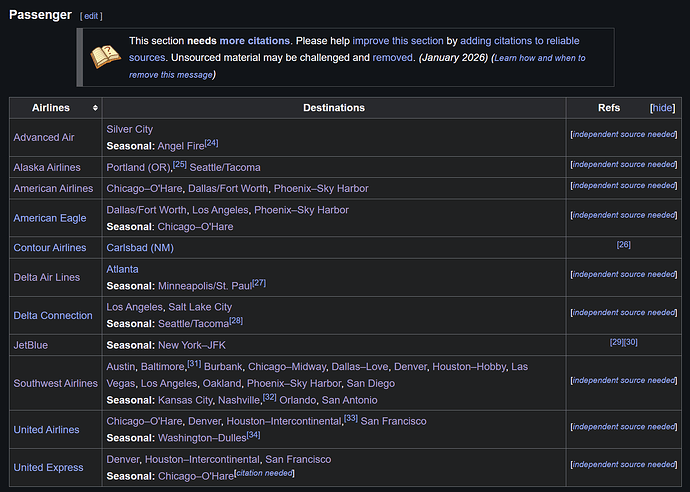This screenshot has width=690, height=492.
Task: Click Austin destination link
Action: click(121, 367)
